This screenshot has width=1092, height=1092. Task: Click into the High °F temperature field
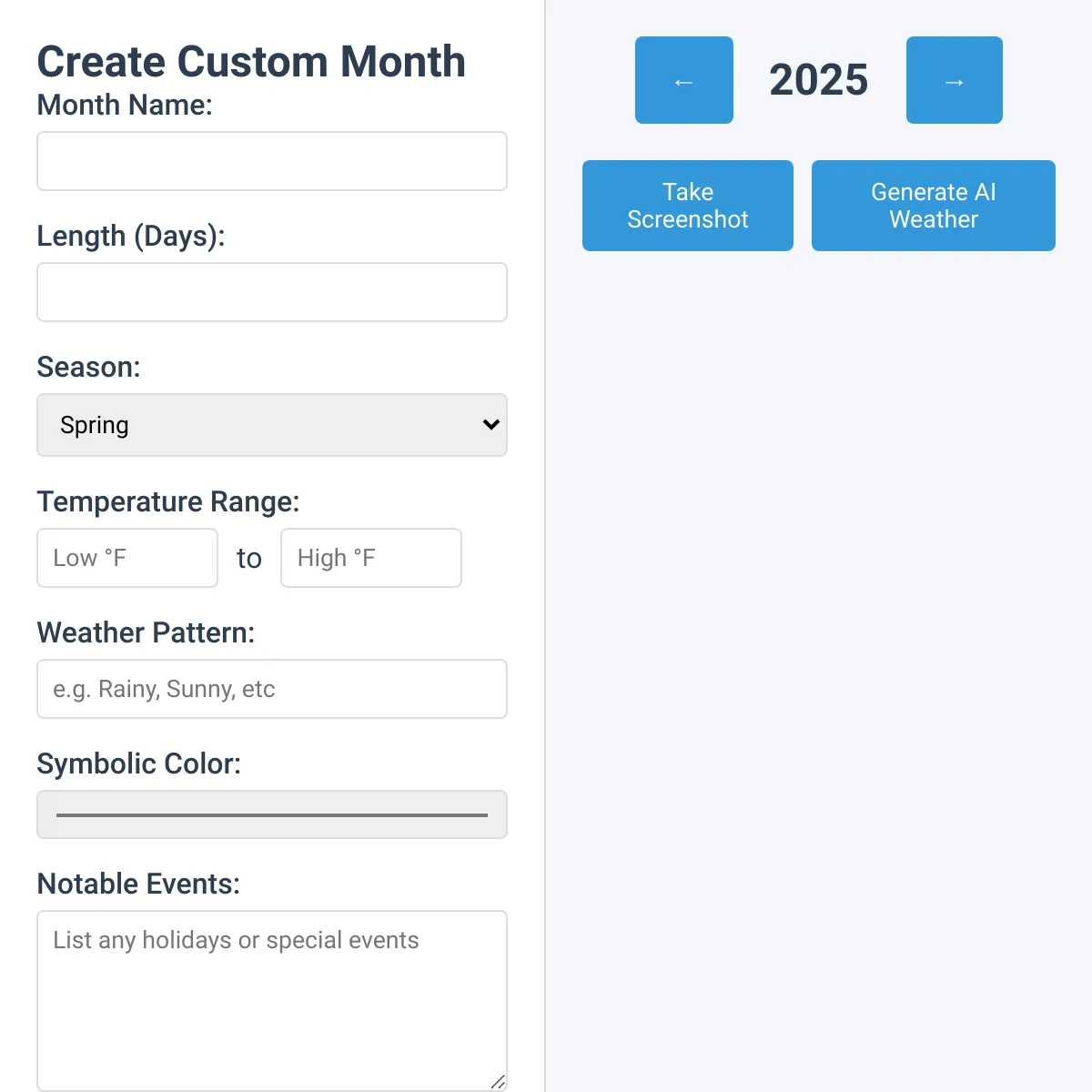coord(371,558)
